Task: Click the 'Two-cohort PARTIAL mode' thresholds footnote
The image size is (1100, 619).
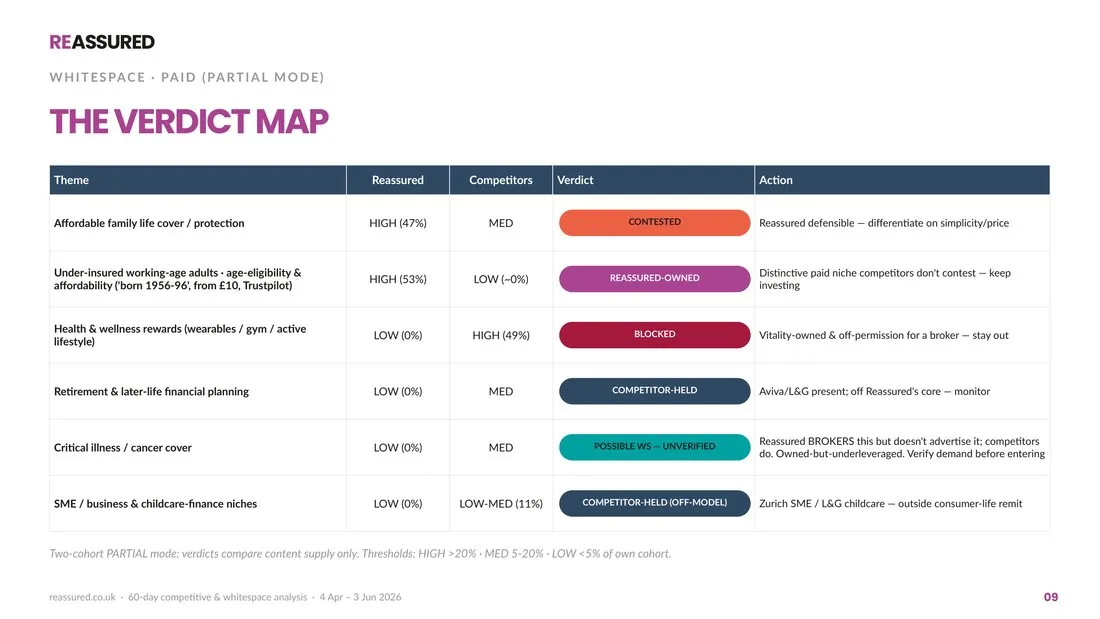Action: click(x=360, y=554)
